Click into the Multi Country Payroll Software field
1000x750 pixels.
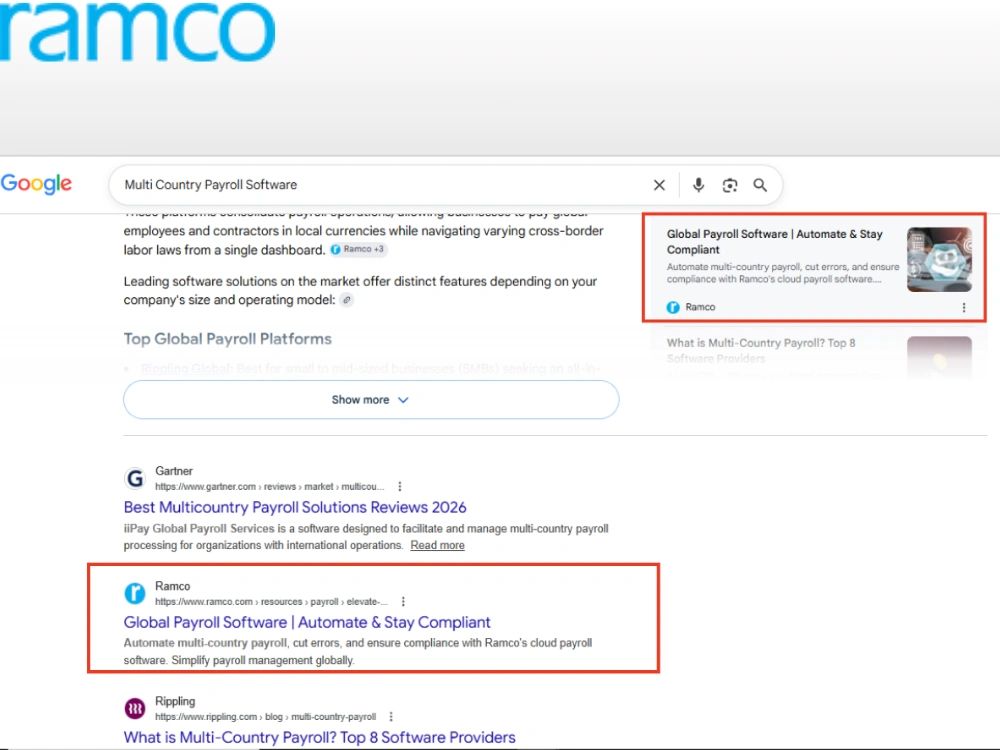[383, 185]
